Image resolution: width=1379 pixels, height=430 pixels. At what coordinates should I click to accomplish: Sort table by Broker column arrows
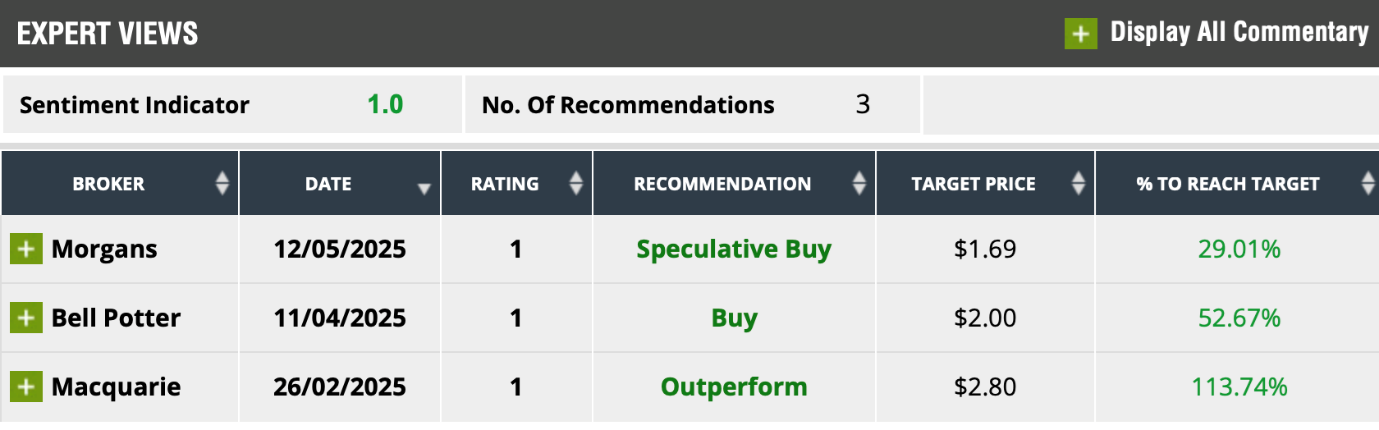pyautogui.click(x=222, y=184)
